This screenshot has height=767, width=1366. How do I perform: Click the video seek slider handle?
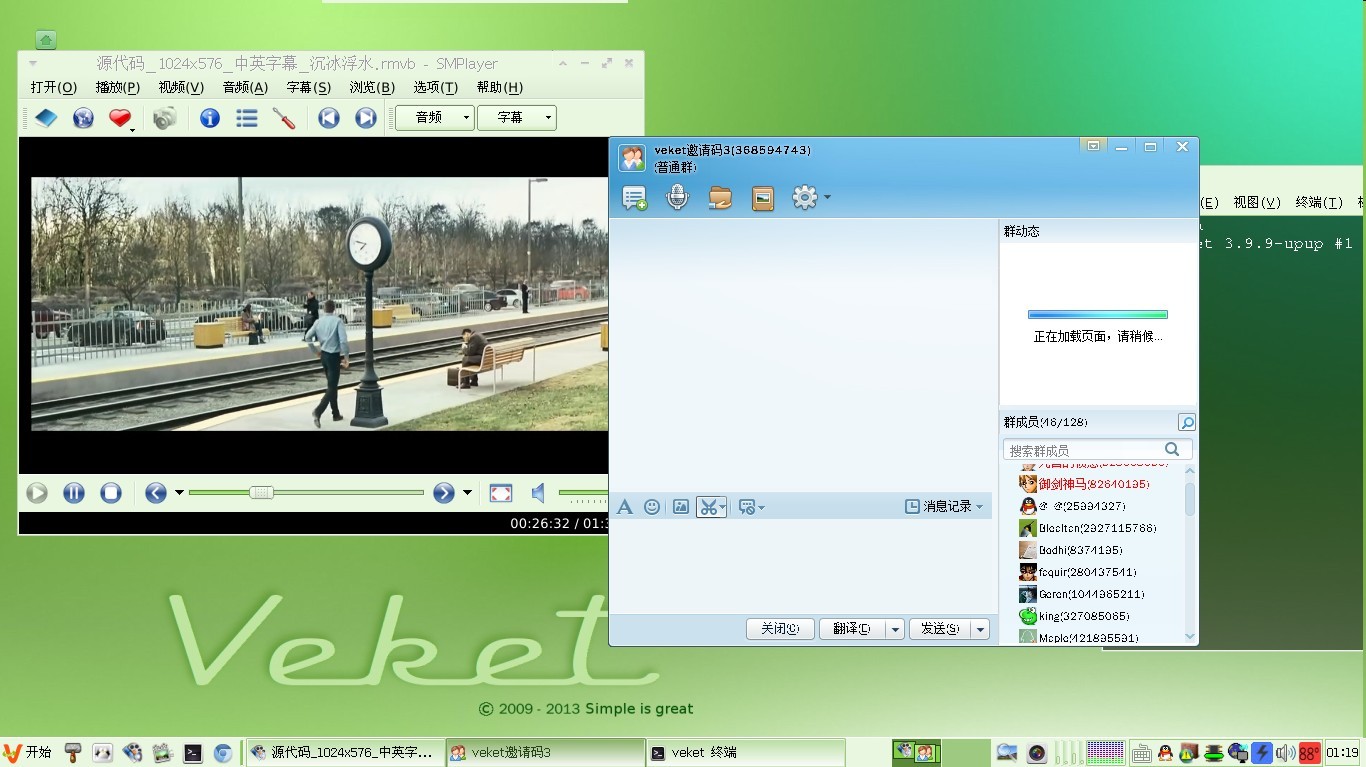tap(261, 492)
